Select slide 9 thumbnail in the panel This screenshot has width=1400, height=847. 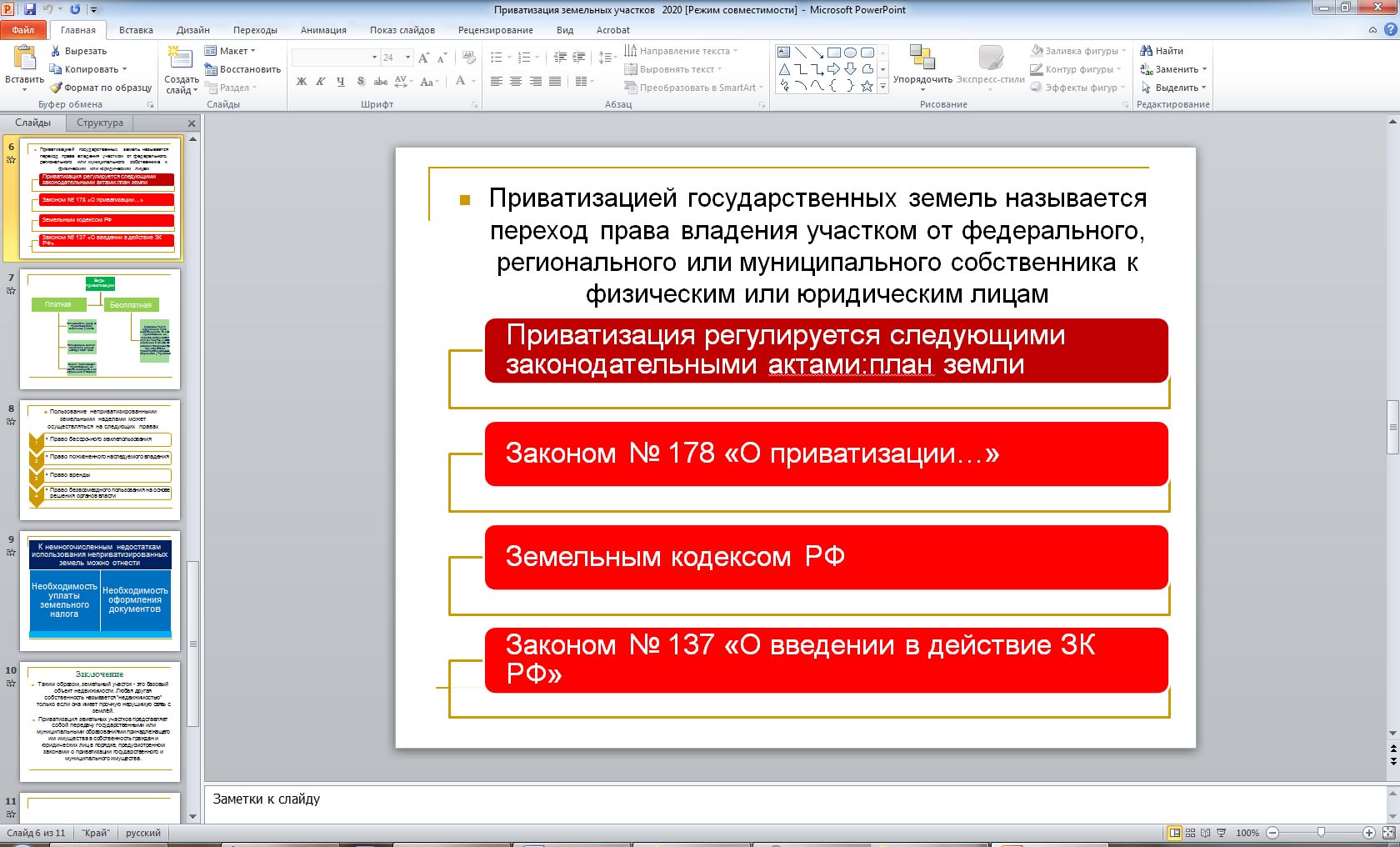(100, 590)
